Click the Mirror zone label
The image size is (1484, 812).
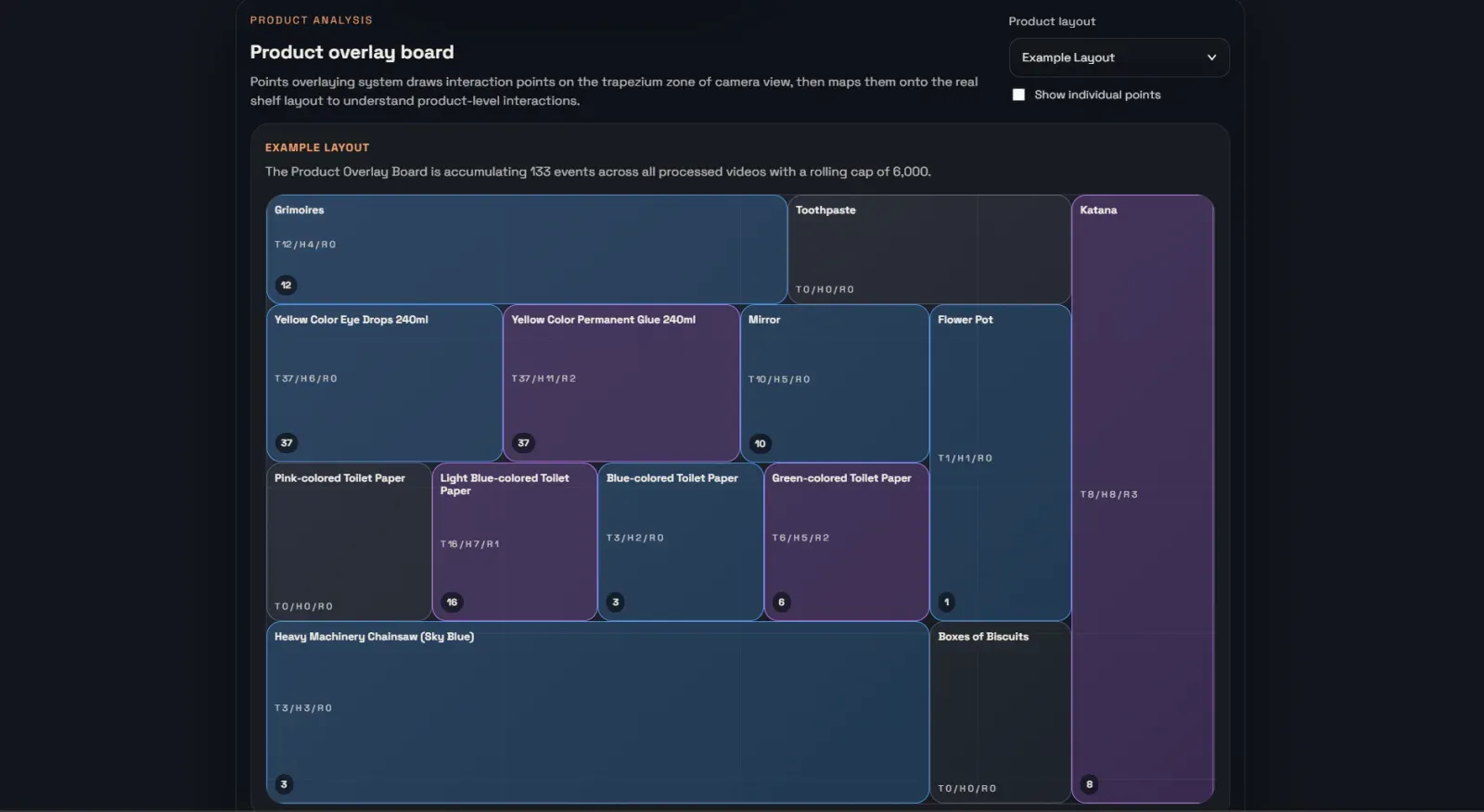764,320
